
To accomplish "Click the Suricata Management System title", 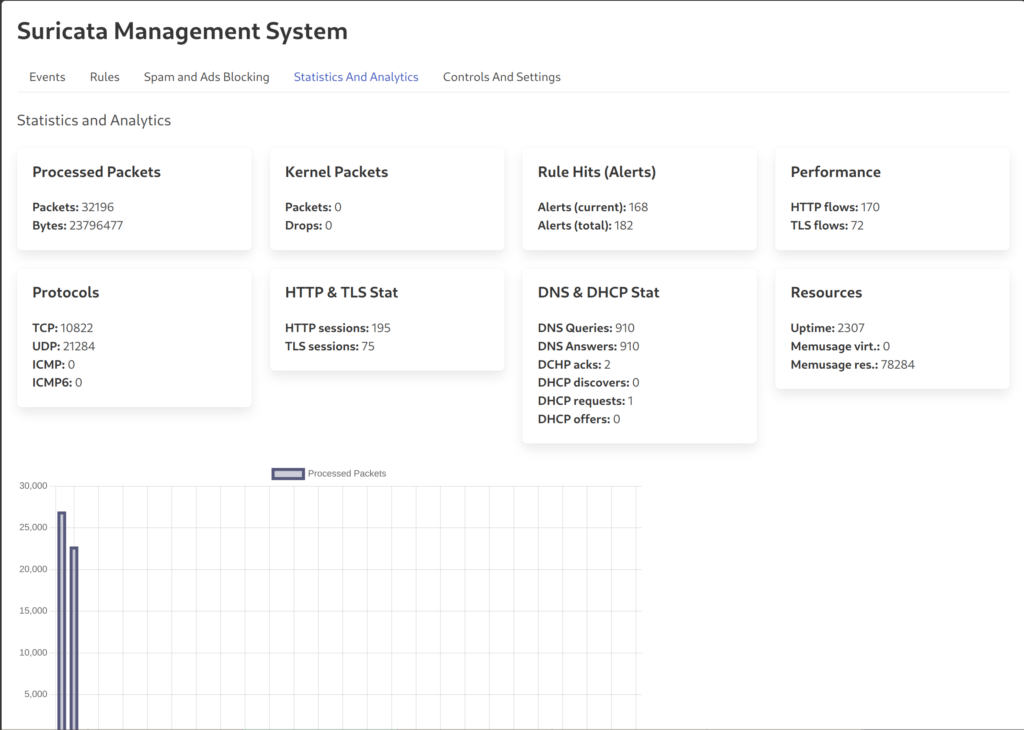I will (x=181, y=31).
